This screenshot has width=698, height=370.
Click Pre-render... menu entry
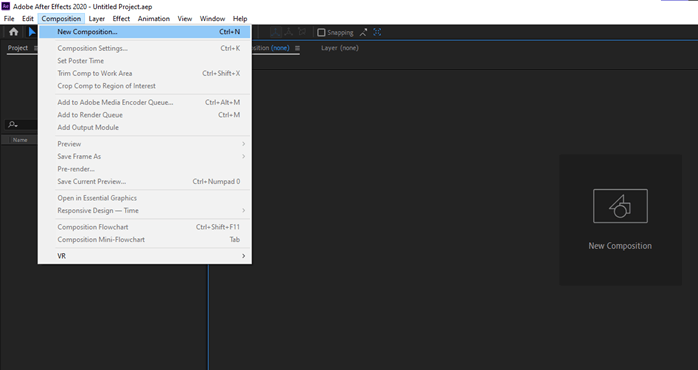(x=145, y=169)
